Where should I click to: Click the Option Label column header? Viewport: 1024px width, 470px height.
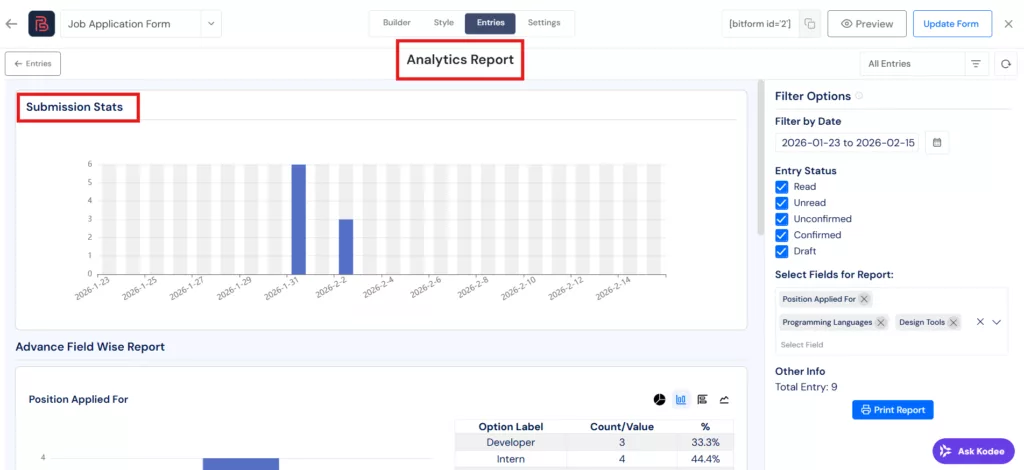point(511,427)
